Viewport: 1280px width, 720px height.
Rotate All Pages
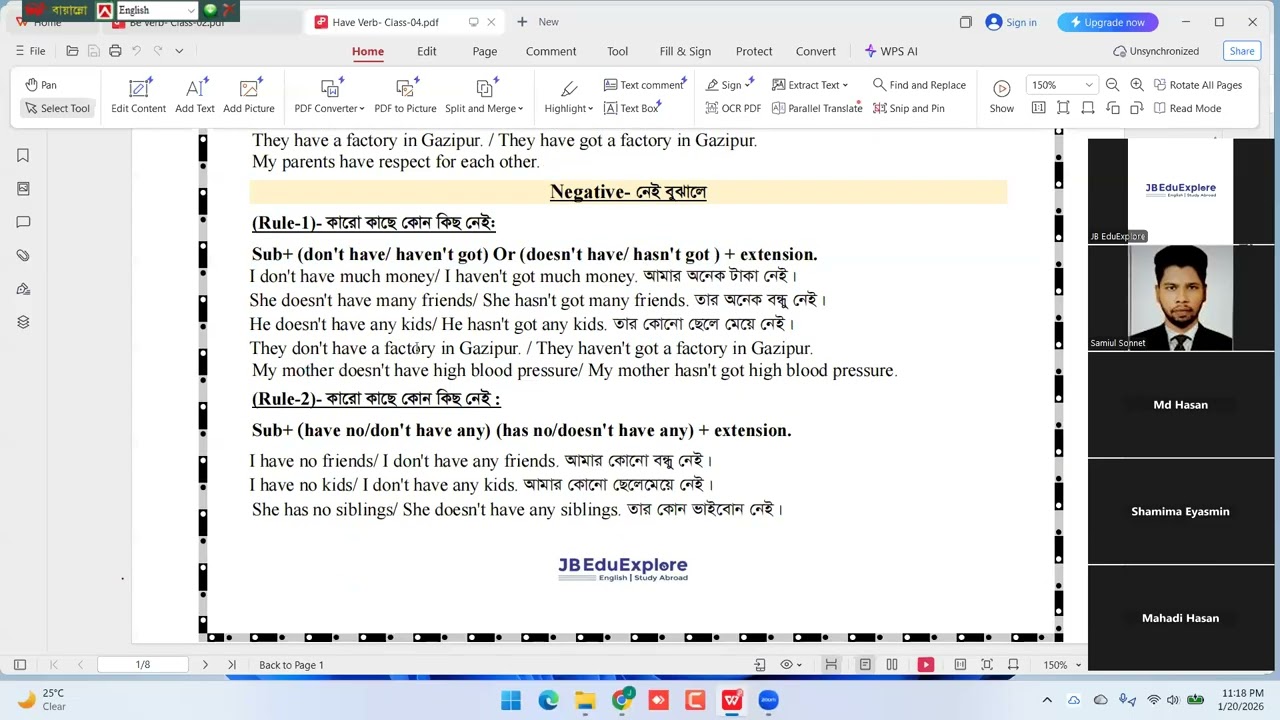(x=1197, y=85)
